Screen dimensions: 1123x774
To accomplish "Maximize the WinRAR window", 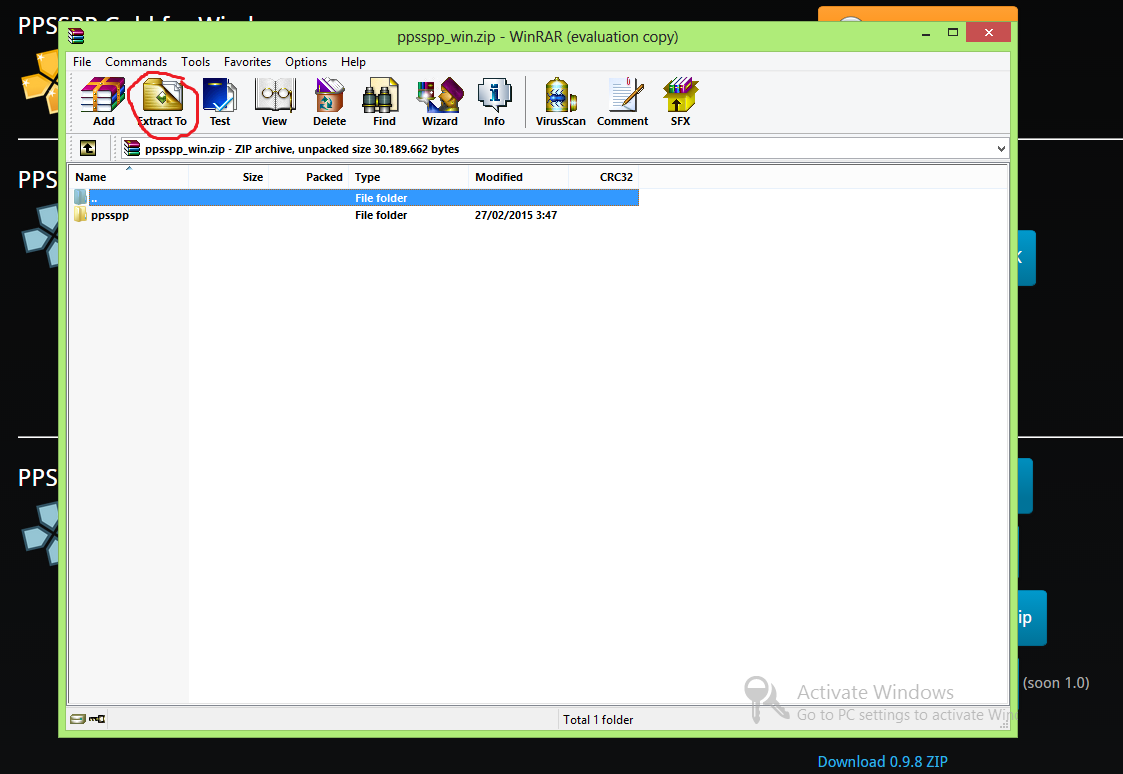I will tap(953, 33).
